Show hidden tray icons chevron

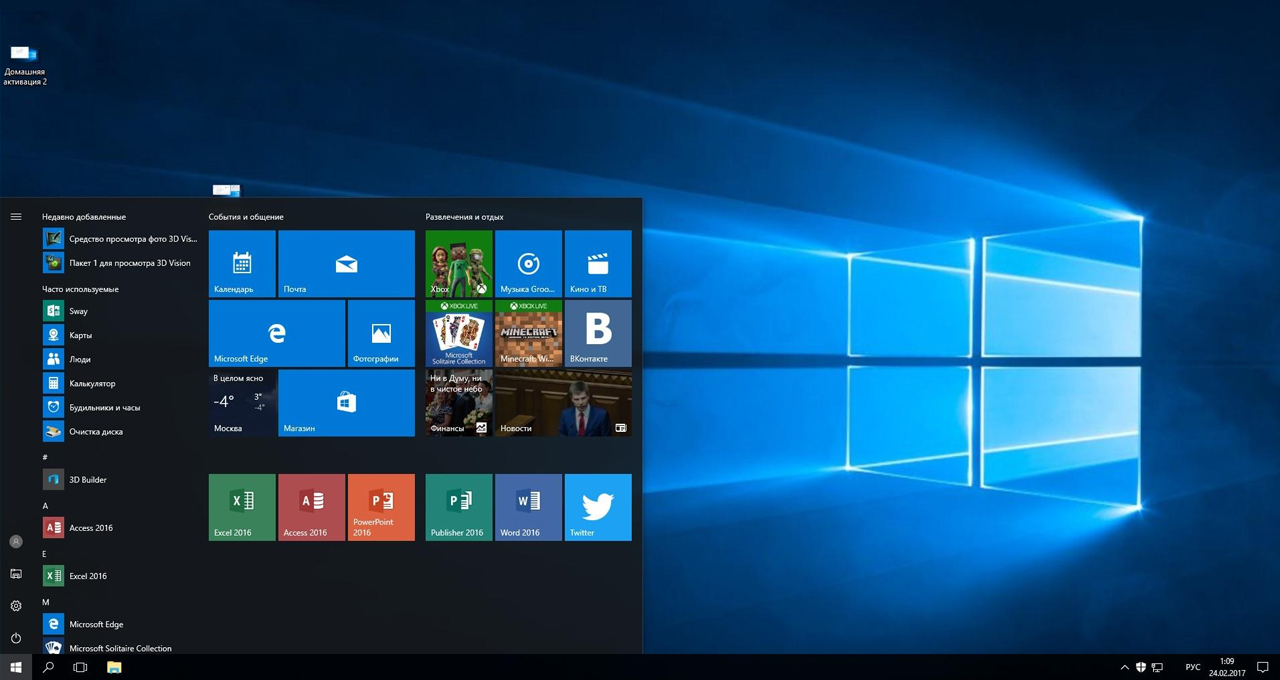click(1125, 667)
